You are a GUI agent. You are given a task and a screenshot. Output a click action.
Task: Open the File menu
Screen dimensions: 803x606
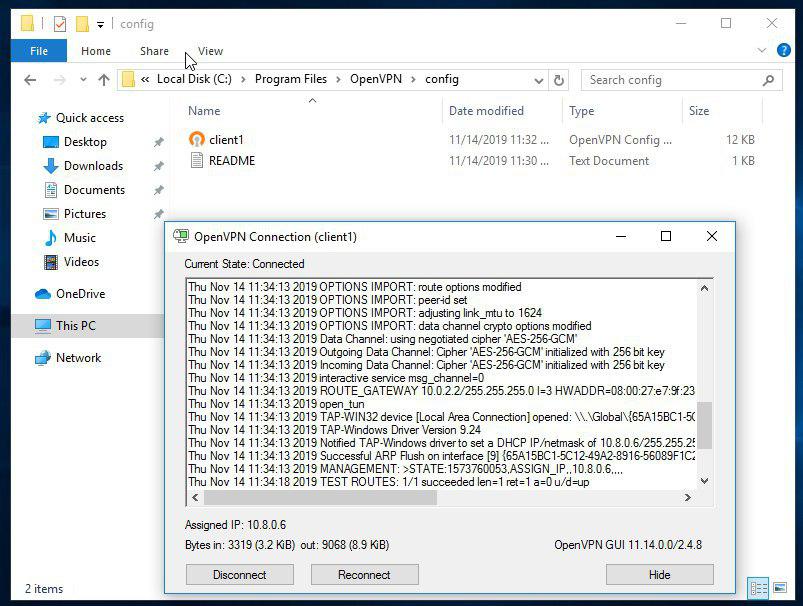pyautogui.click(x=38, y=50)
